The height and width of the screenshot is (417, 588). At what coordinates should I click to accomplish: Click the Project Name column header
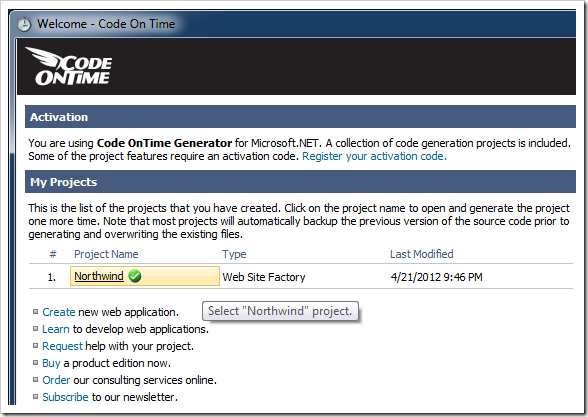(106, 254)
